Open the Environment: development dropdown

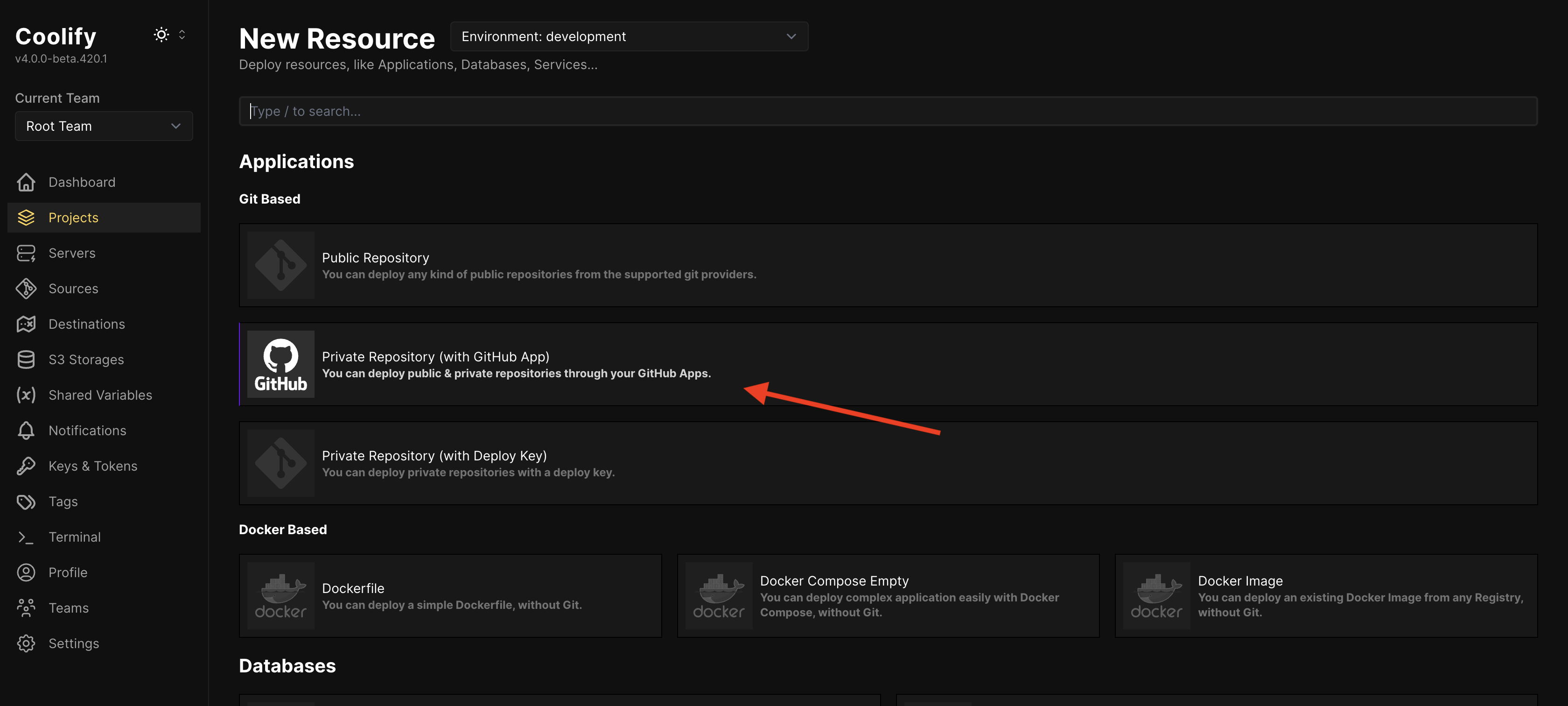click(630, 36)
